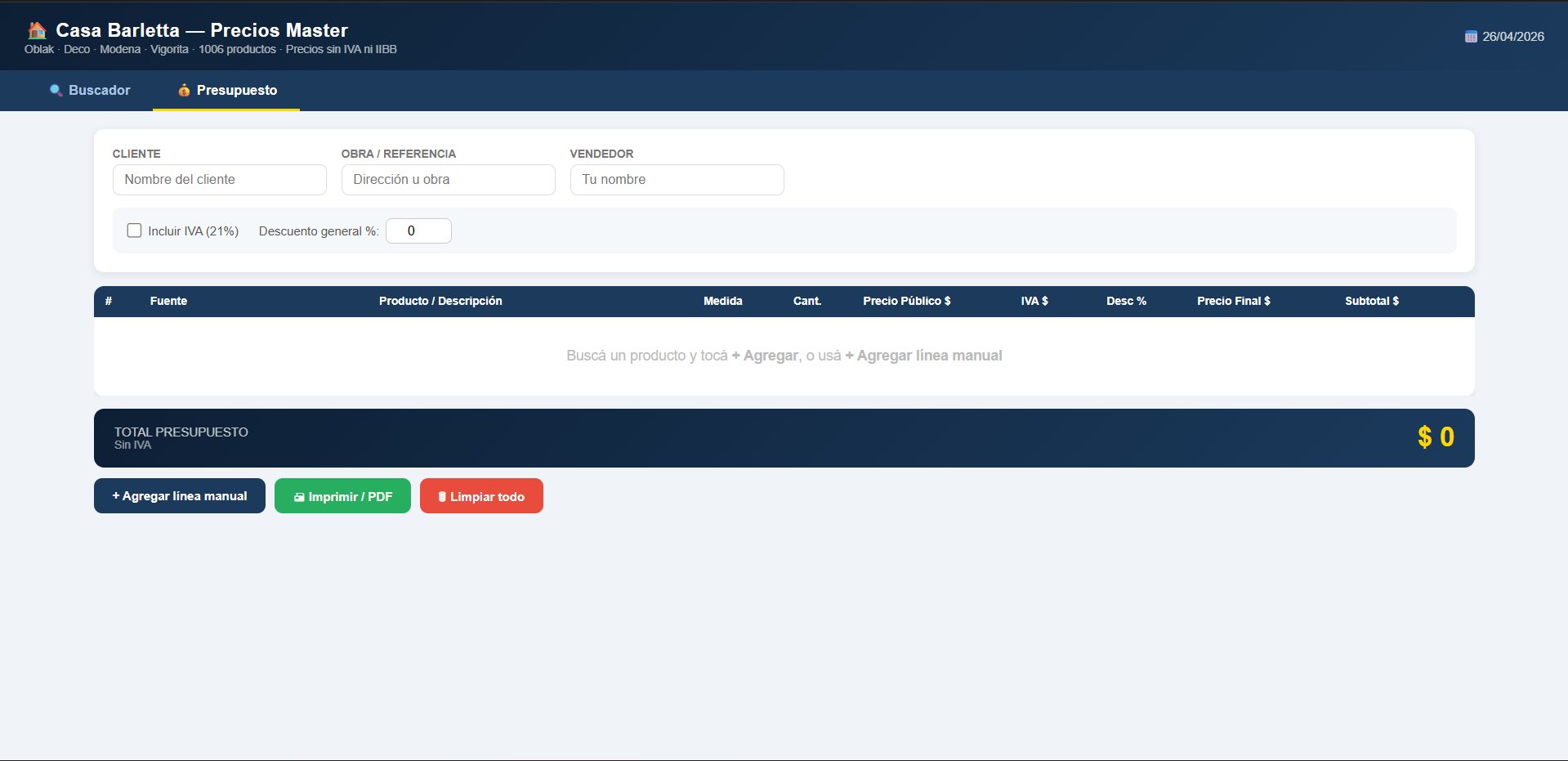Viewport: 1568px width, 761px height.
Task: Click the calendar icon beside the date
Action: (x=1471, y=37)
